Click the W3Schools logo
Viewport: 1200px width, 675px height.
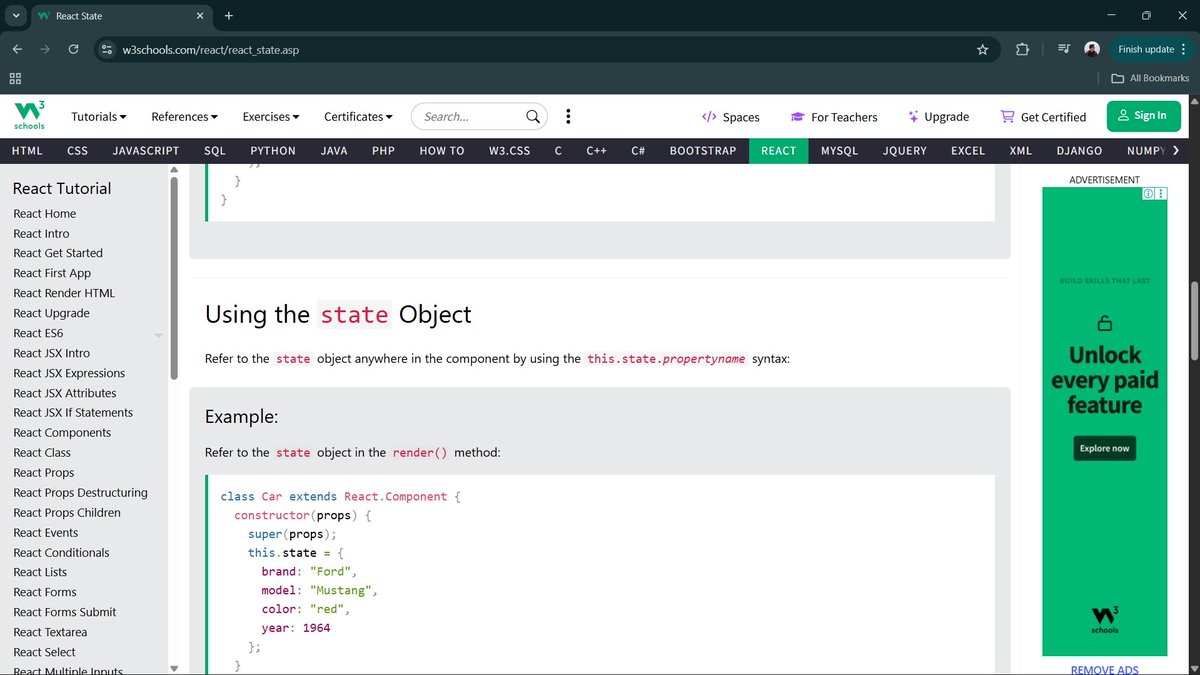pyautogui.click(x=29, y=116)
